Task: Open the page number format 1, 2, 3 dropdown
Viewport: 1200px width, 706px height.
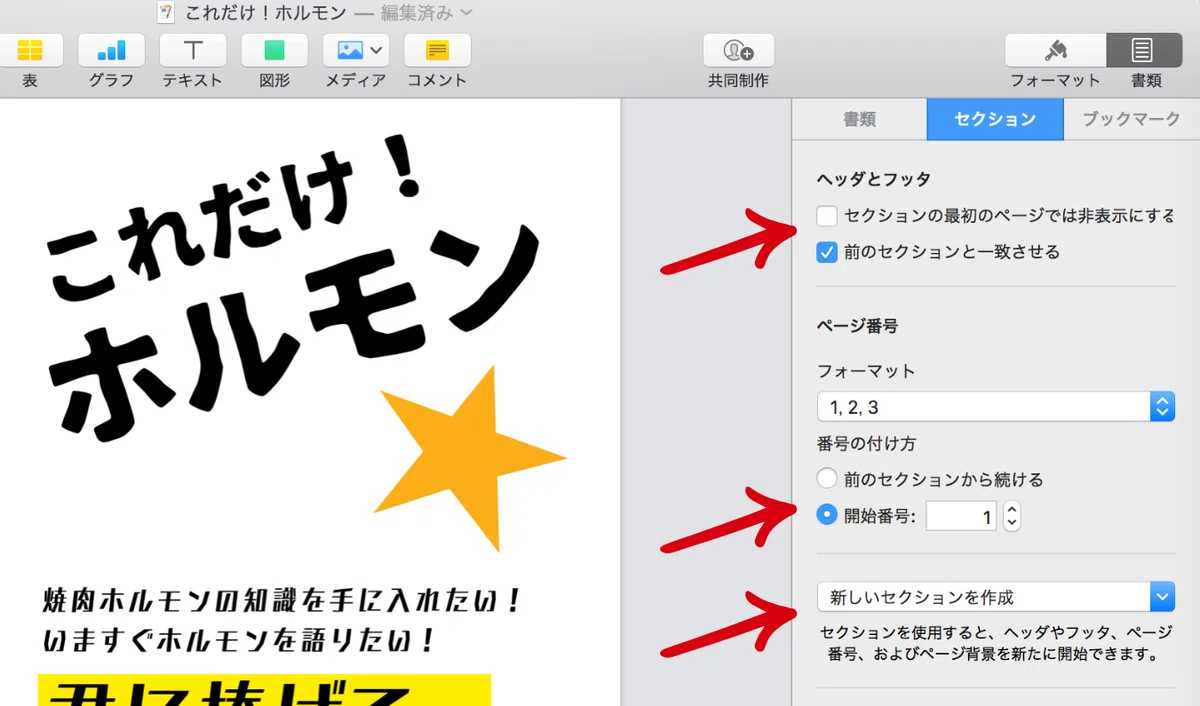Action: (x=995, y=407)
